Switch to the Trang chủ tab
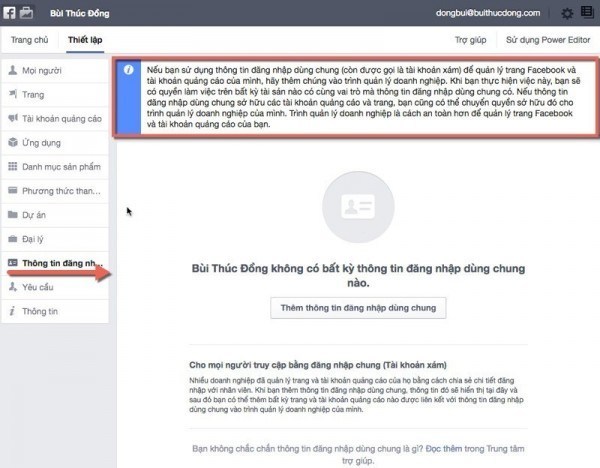 [x=30, y=39]
